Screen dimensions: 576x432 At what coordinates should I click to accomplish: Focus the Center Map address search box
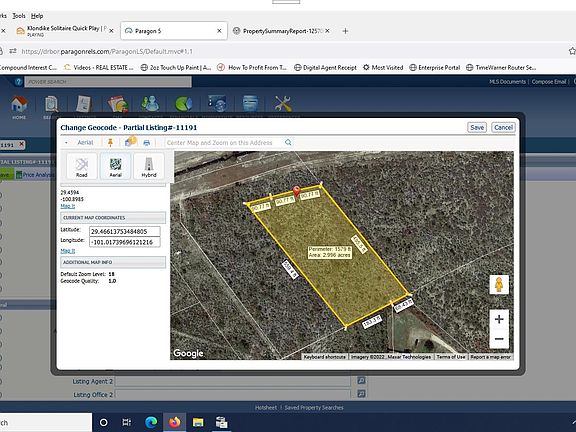tap(224, 143)
